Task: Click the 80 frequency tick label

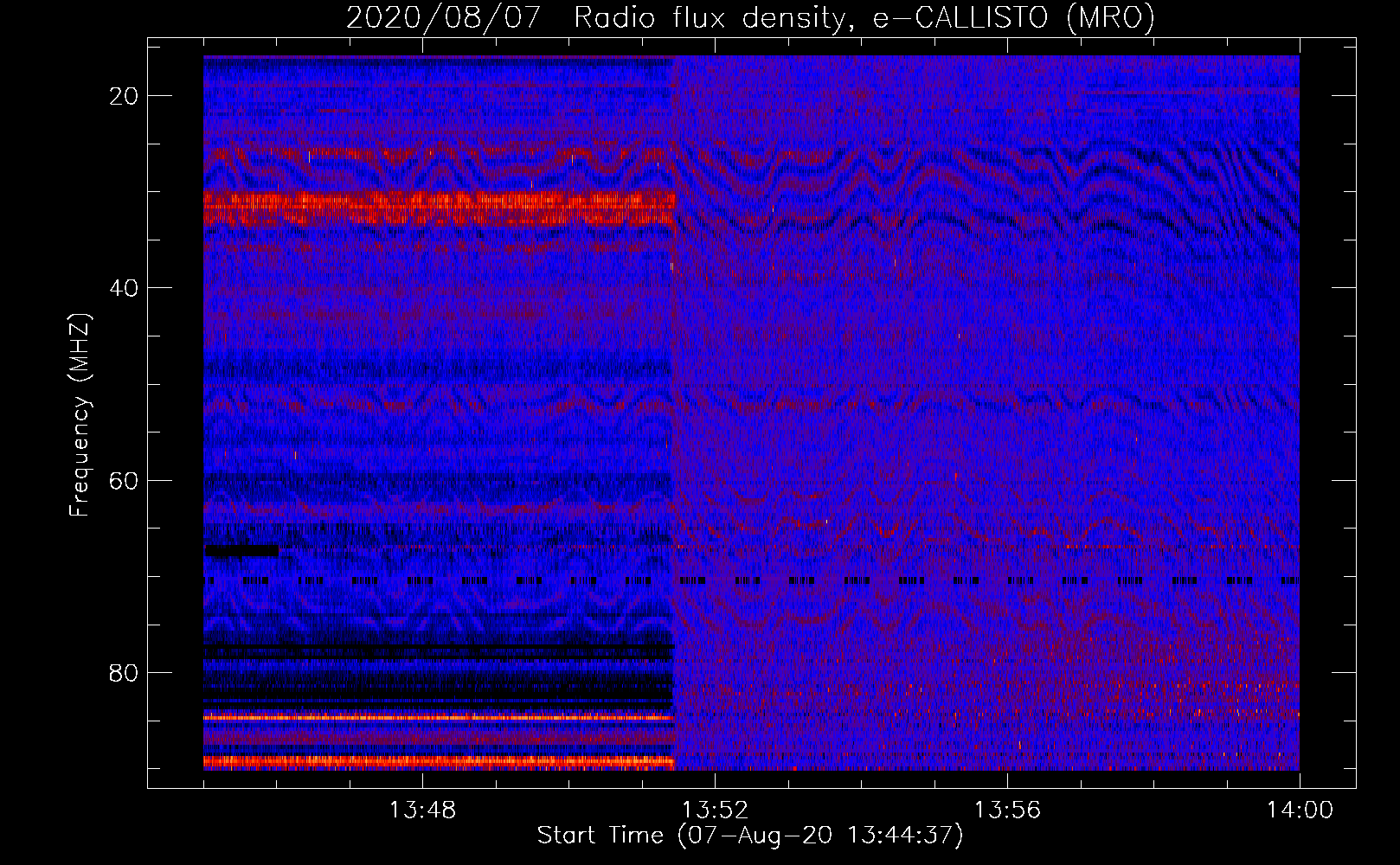Action: coord(124,673)
